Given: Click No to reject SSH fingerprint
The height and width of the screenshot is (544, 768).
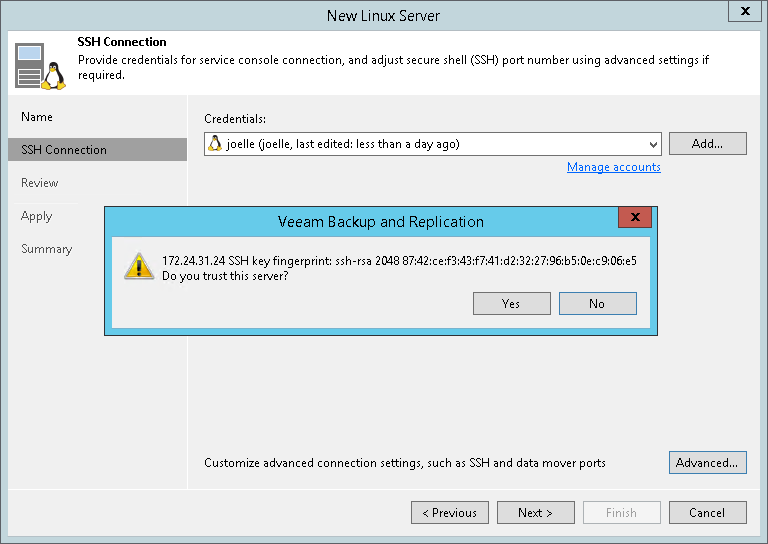Looking at the screenshot, I should point(597,303).
